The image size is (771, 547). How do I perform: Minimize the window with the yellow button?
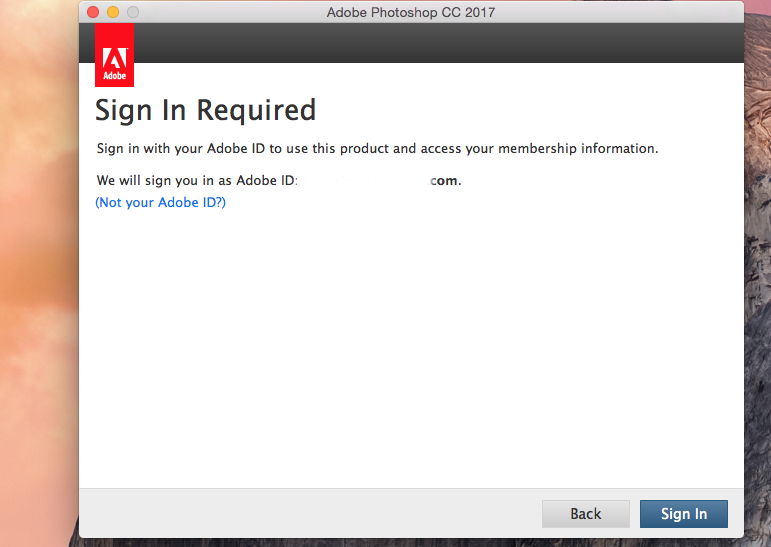coord(113,12)
